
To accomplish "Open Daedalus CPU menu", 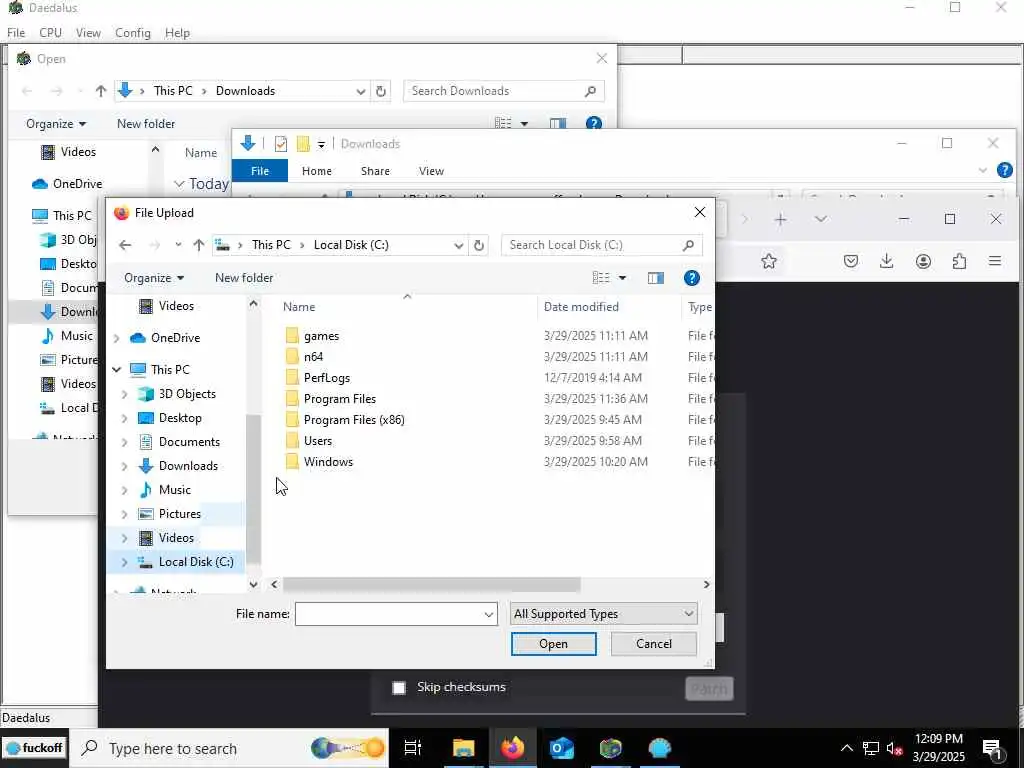I will [x=50, y=33].
